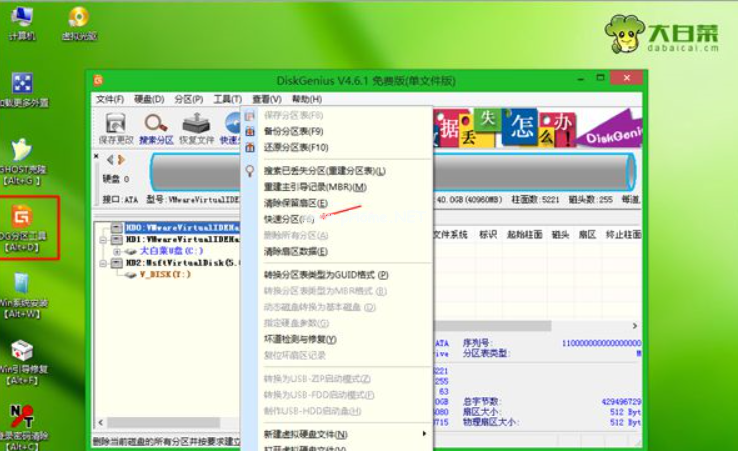
Task: Open the 计算机 (Computer) desktop icon
Action: pos(21,20)
